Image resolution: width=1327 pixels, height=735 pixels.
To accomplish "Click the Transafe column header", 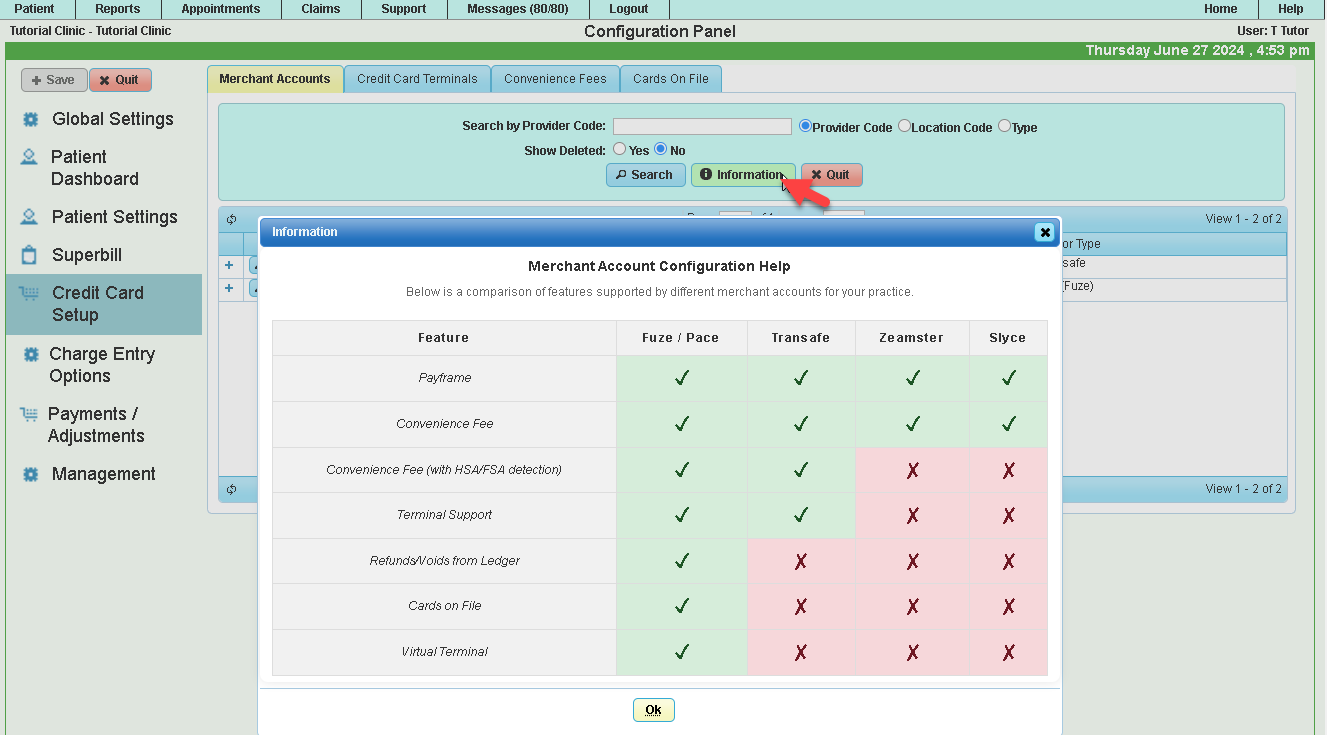I will (x=801, y=338).
